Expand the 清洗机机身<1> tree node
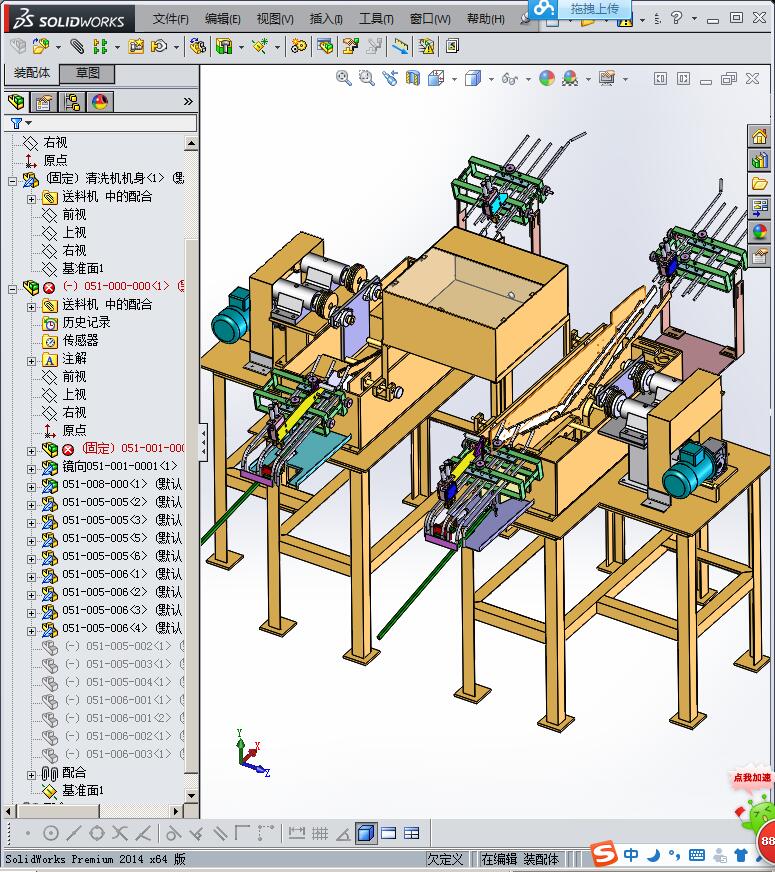Screen dimensions: 775x872 pos(13,181)
